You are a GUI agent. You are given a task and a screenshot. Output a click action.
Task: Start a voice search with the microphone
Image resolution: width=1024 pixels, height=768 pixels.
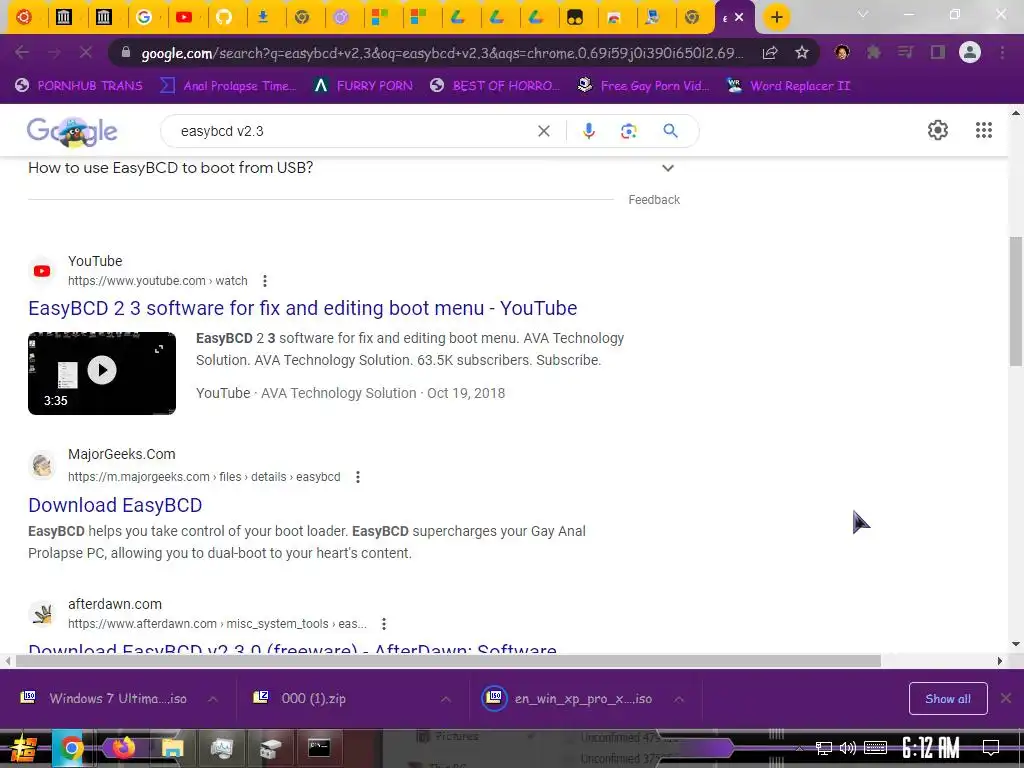[588, 131]
